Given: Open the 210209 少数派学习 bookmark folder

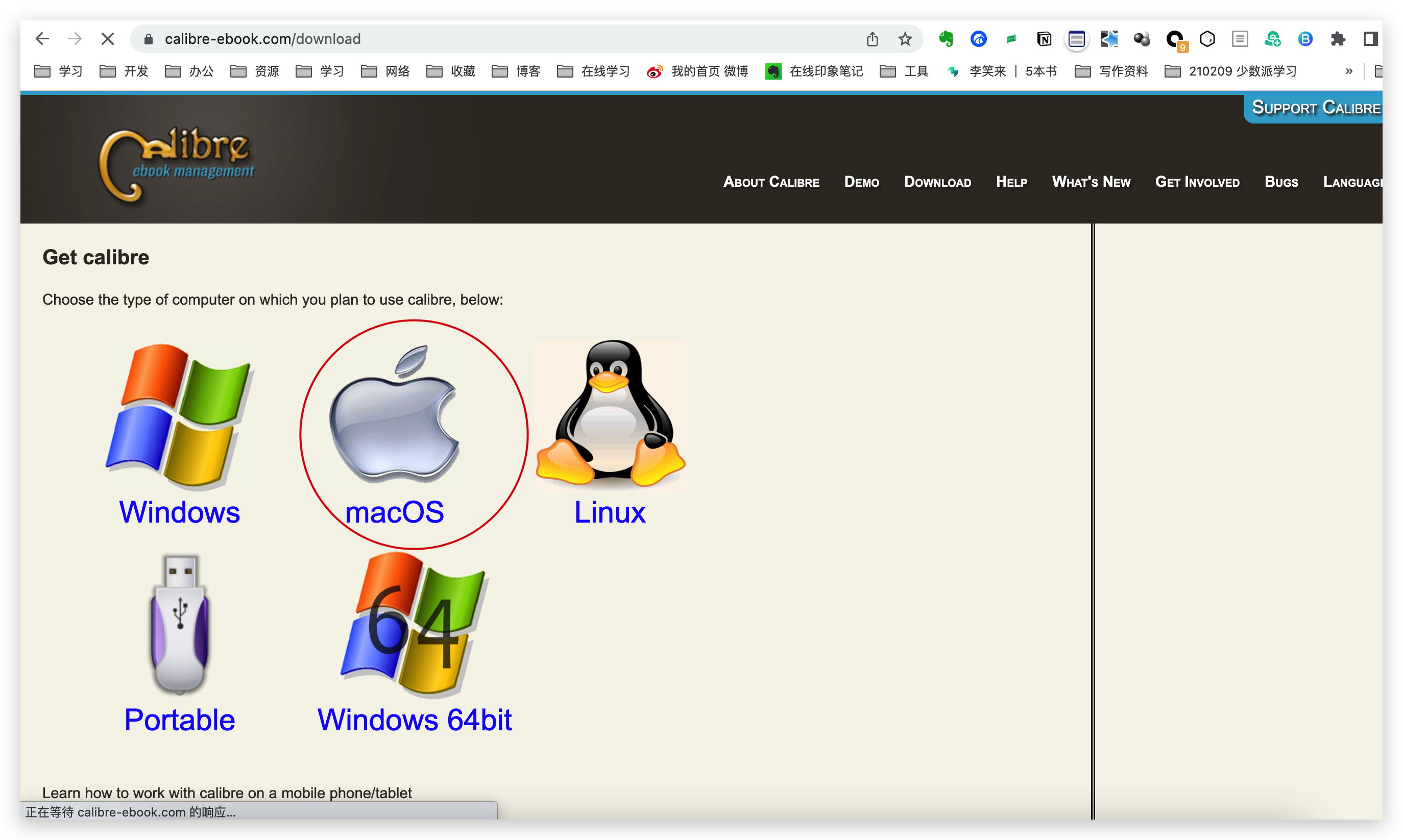Looking at the screenshot, I should click(1230, 71).
